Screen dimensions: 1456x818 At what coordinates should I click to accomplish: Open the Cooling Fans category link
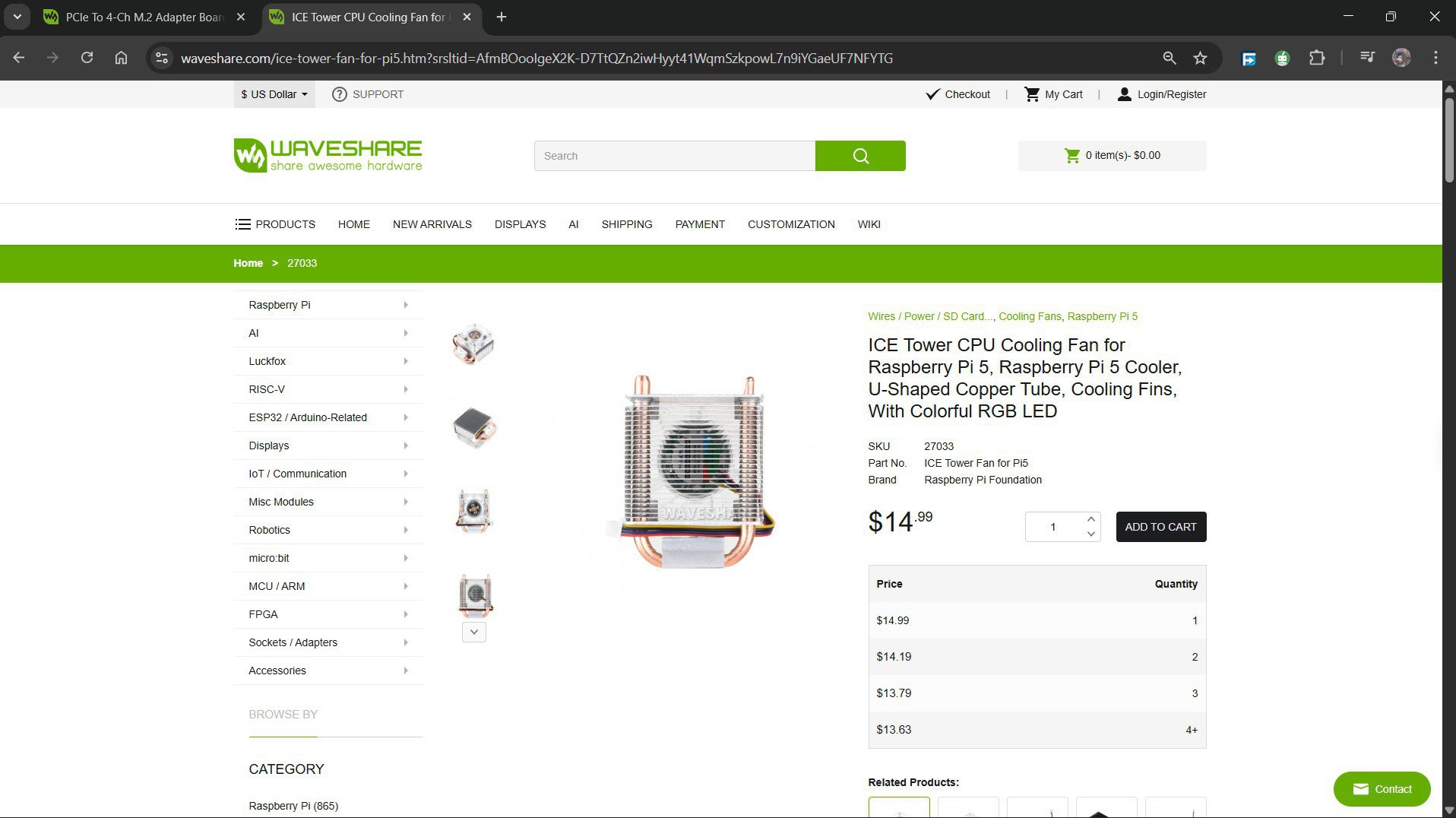1029,316
